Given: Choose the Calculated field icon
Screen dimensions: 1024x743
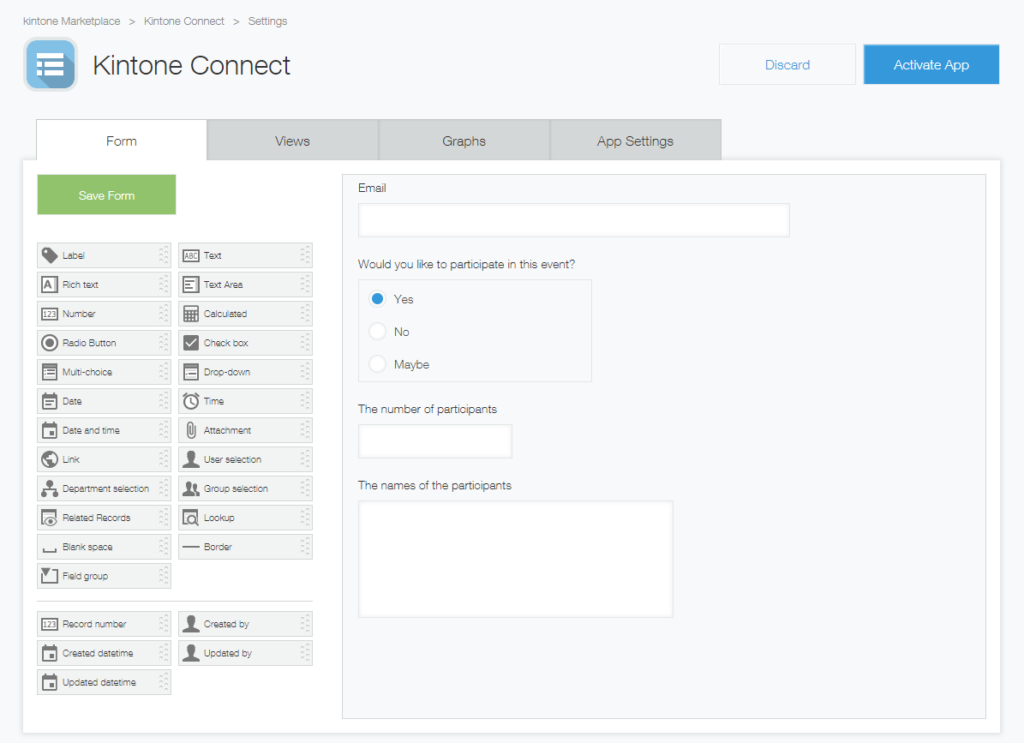Looking at the screenshot, I should 191,314.
